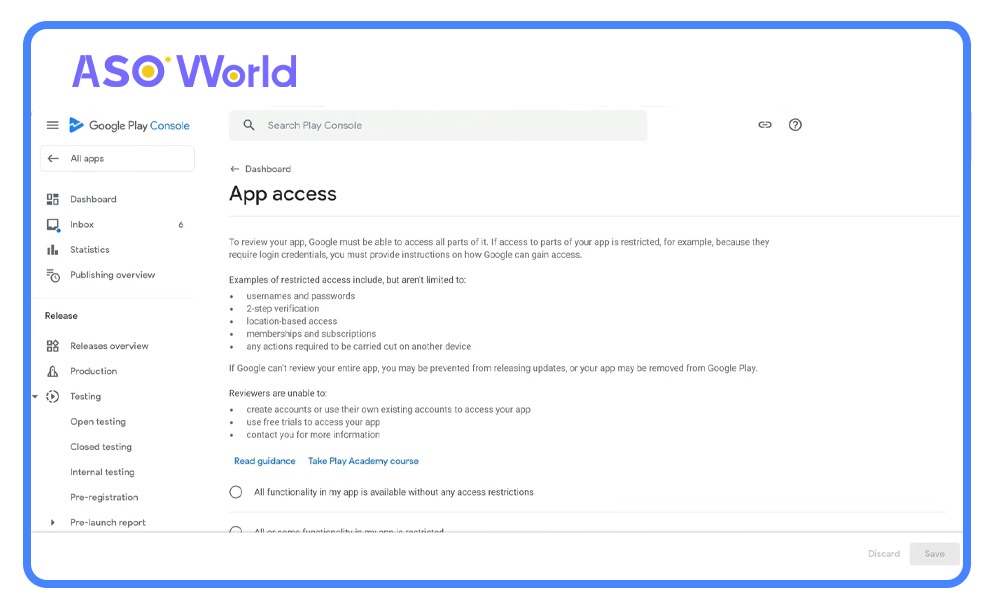Click the 'use free trials' bullet
This screenshot has height=613, width=998.
pyautogui.click(x=313, y=422)
